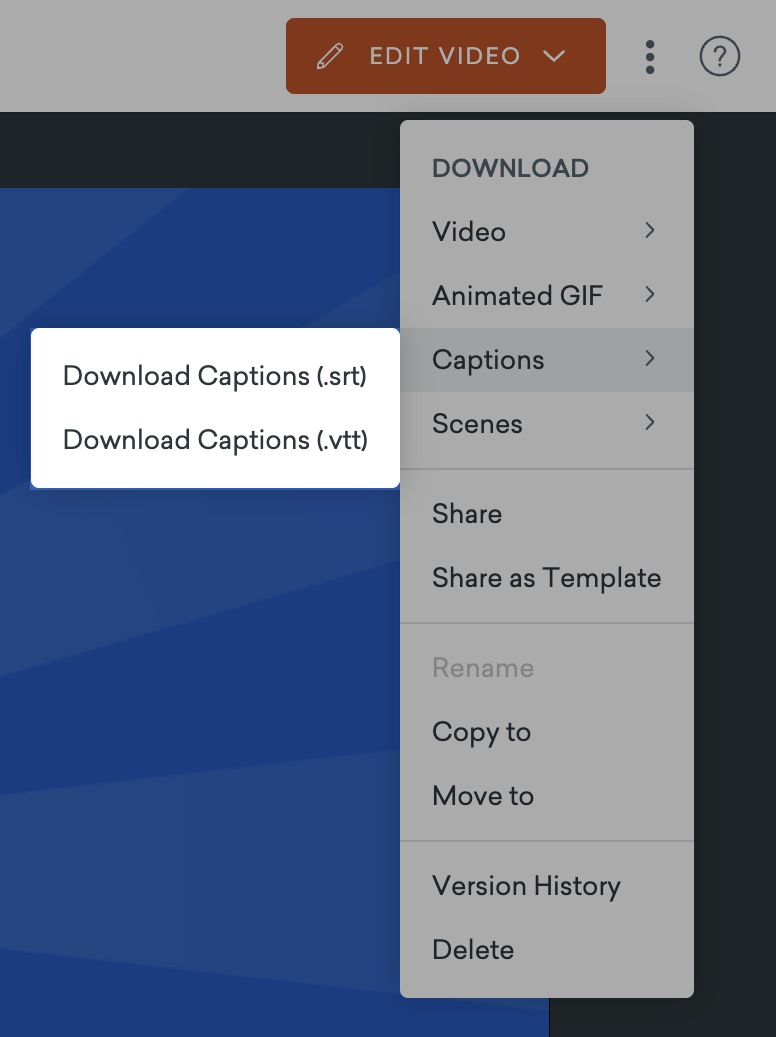Open the three-dot more options menu
The width and height of the screenshot is (776, 1037).
(x=650, y=57)
